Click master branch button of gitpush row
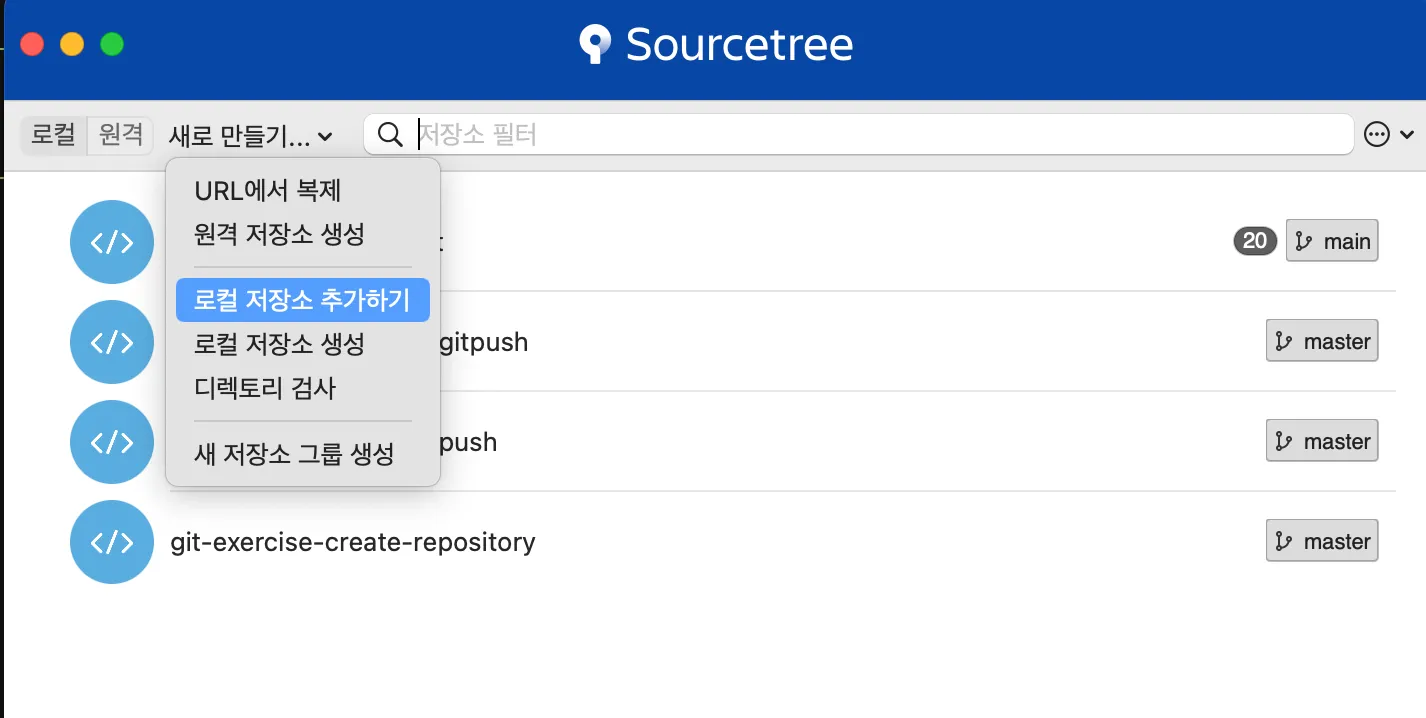Image resolution: width=1426 pixels, height=718 pixels. pyautogui.click(x=1322, y=341)
